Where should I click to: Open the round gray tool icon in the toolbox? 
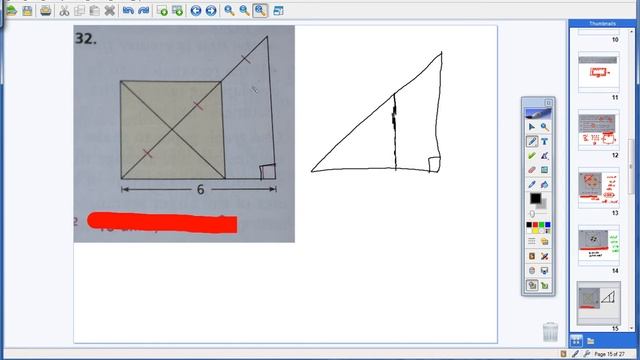pyautogui.click(x=531, y=271)
